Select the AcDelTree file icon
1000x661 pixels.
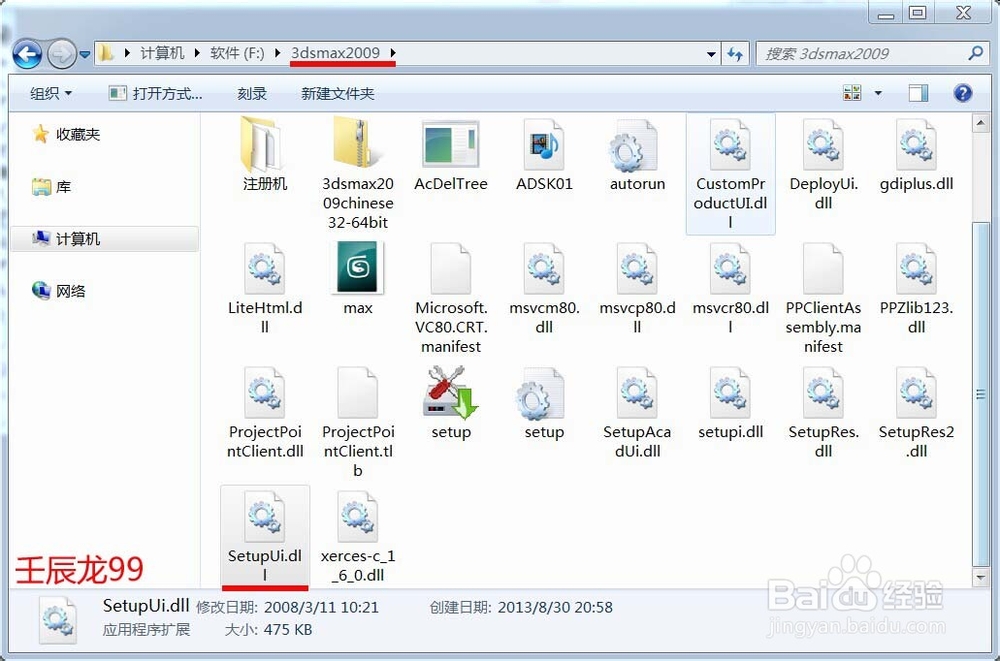(x=451, y=154)
